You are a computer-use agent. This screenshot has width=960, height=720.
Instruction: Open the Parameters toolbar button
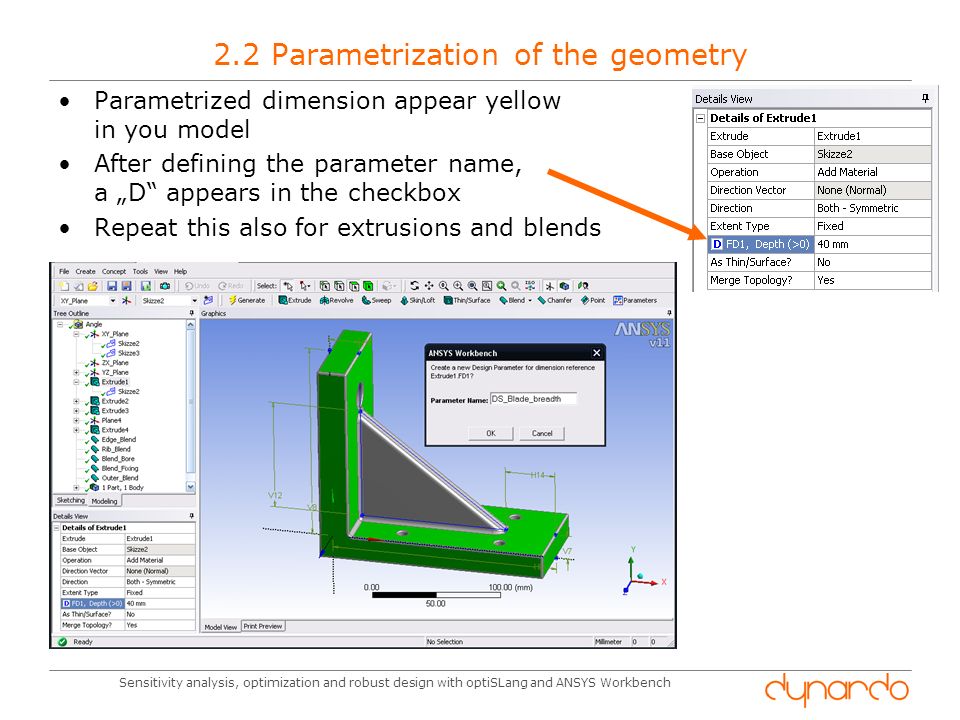click(635, 301)
